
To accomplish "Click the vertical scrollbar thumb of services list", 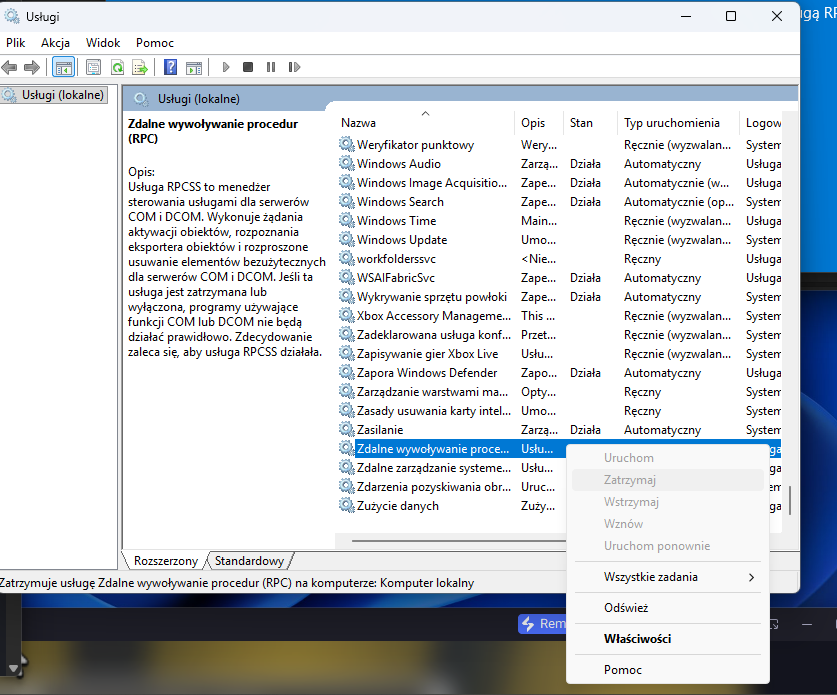I will [789, 500].
